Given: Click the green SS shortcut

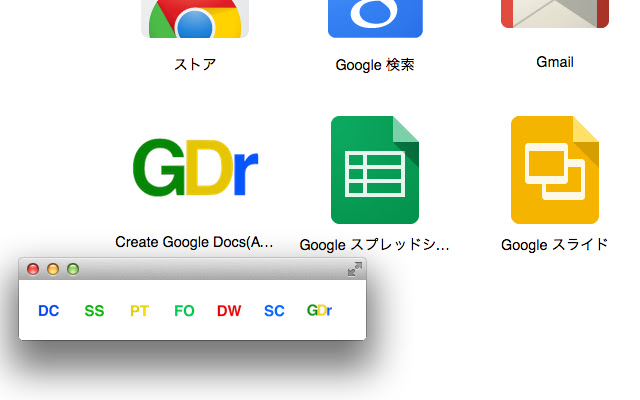Looking at the screenshot, I should pyautogui.click(x=94, y=311).
